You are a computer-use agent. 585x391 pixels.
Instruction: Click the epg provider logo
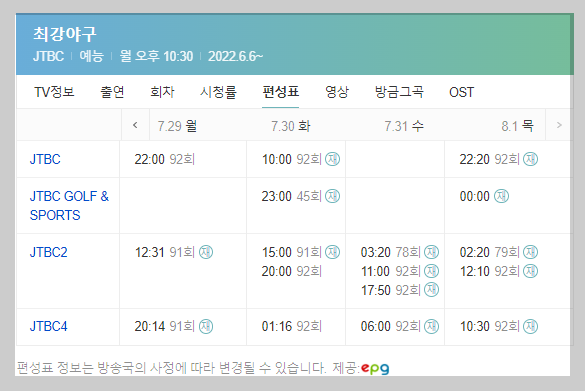tap(375, 369)
